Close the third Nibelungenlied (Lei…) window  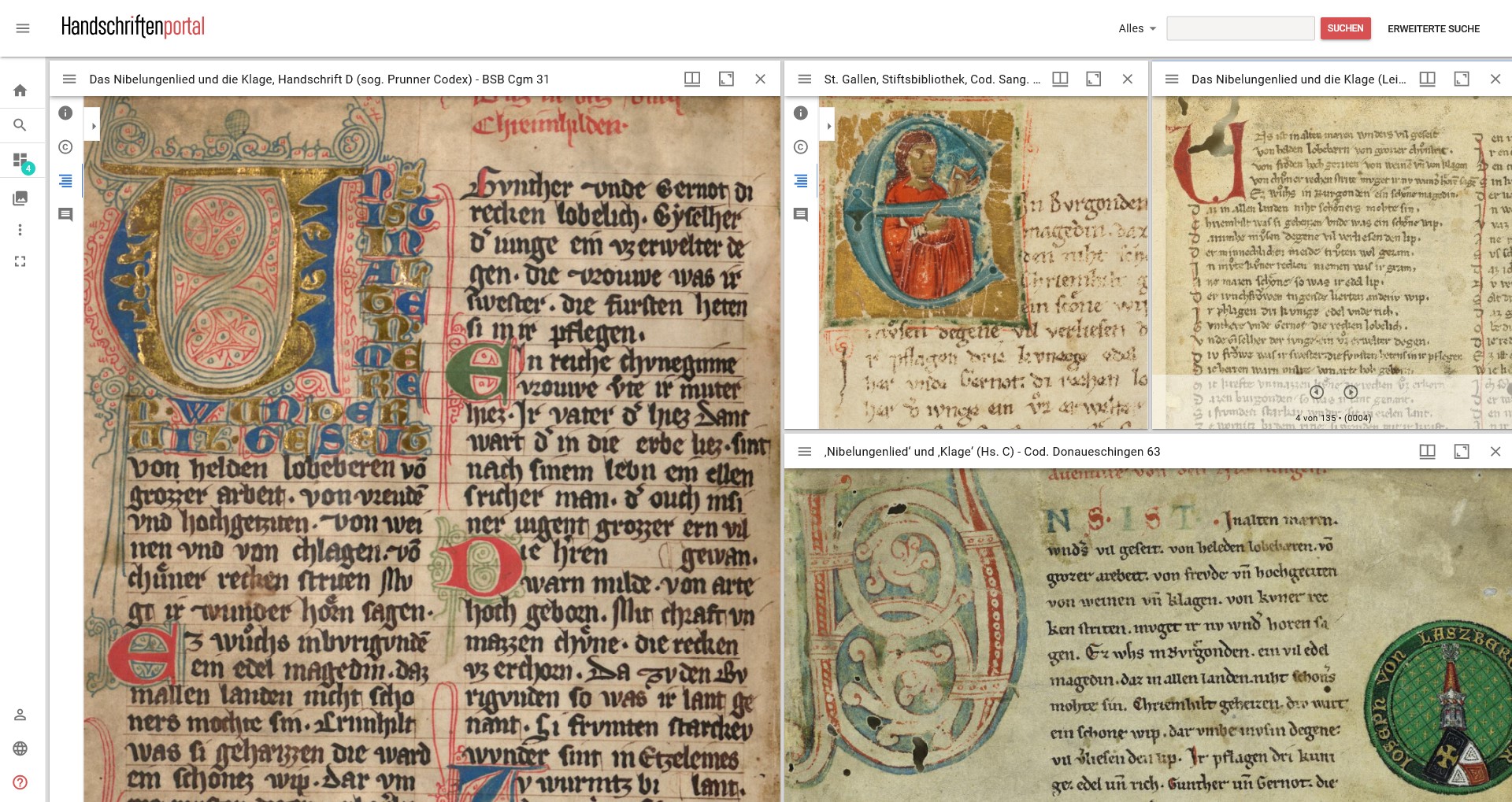[x=1495, y=79]
